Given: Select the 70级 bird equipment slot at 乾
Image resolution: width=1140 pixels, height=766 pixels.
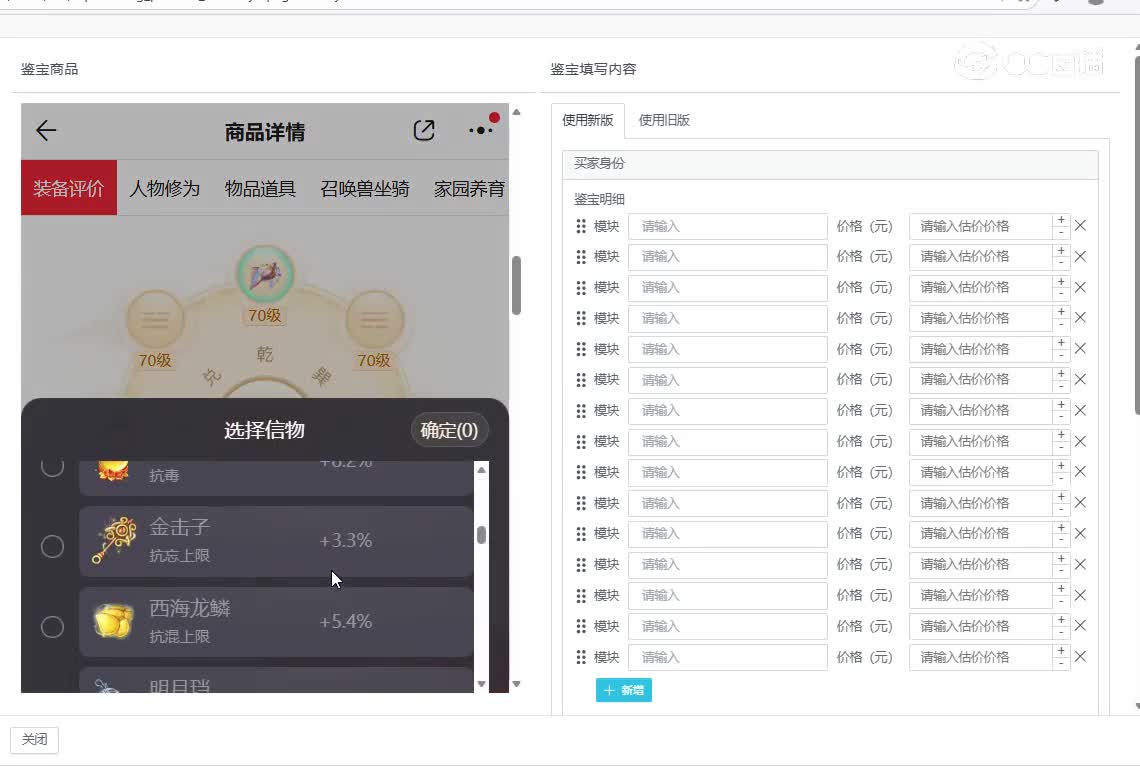Looking at the screenshot, I should [x=265, y=275].
